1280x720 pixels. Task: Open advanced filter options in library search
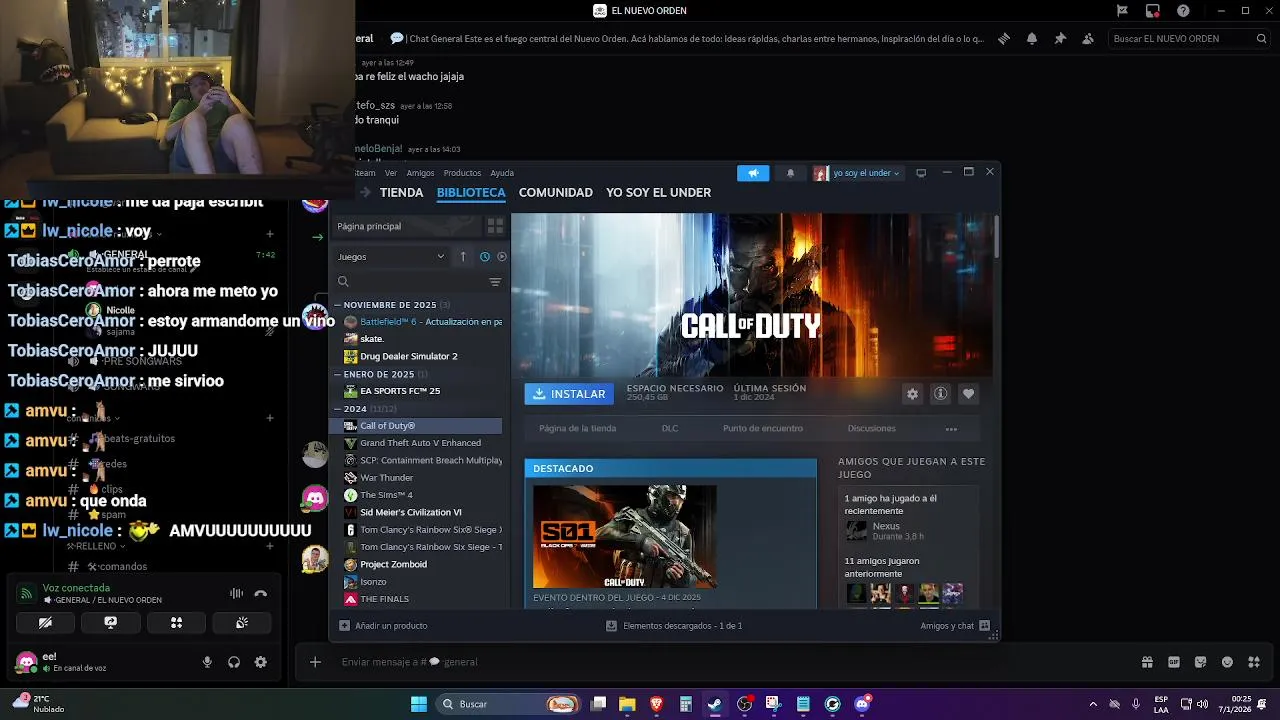click(495, 282)
